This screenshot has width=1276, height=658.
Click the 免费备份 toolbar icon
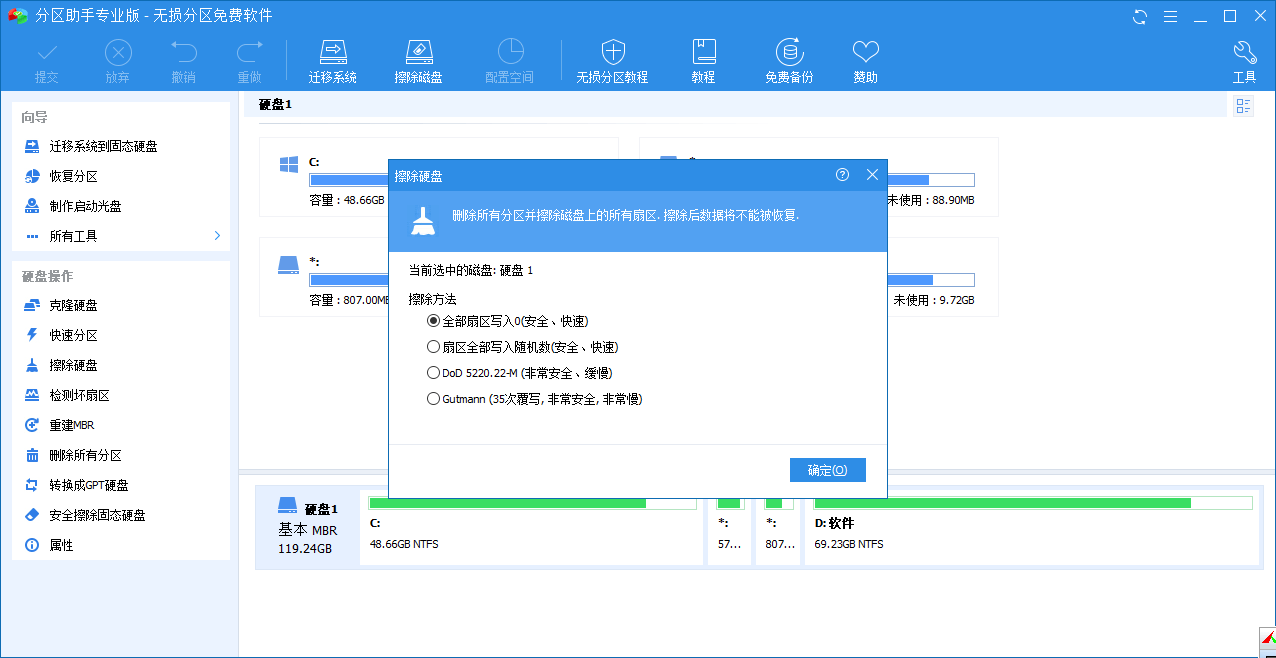(x=789, y=60)
